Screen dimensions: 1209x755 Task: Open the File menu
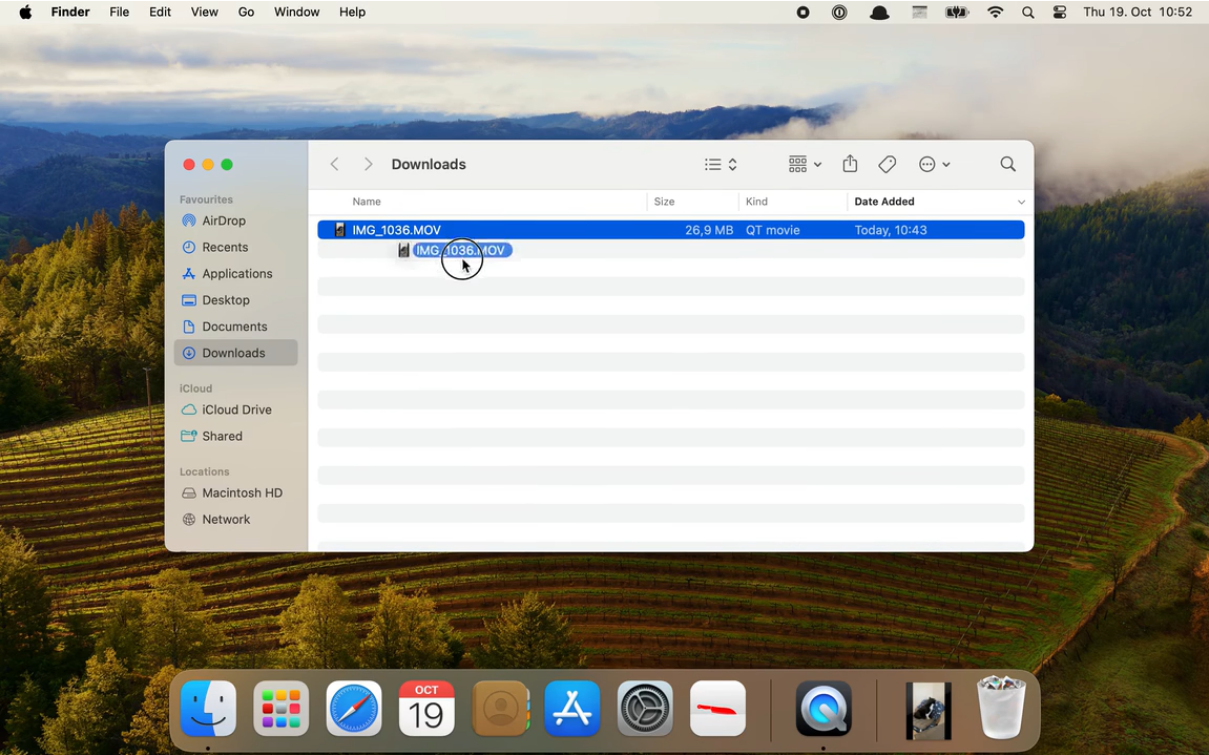pos(119,12)
